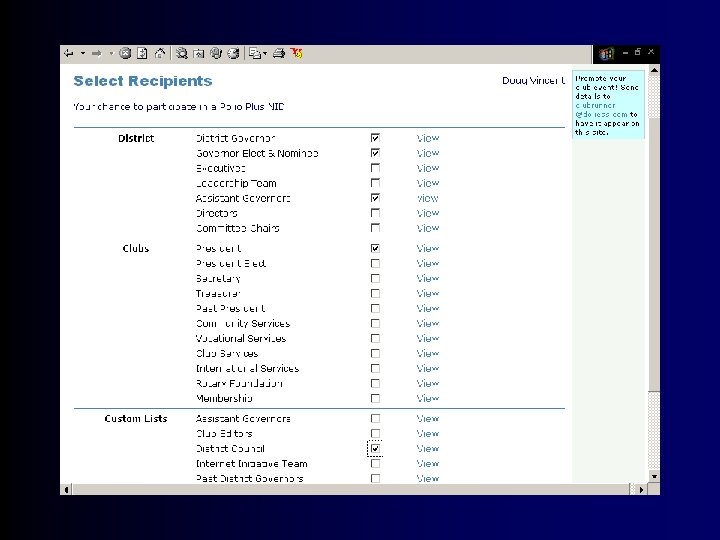Check the Club Services checkbox
This screenshot has height=540, width=720.
pos(375,354)
